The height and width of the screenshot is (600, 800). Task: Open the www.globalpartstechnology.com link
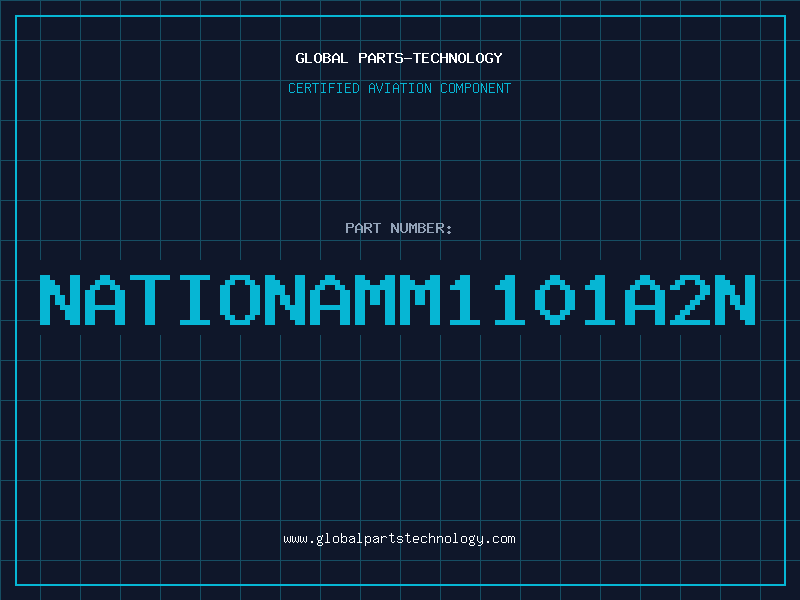tap(399, 539)
